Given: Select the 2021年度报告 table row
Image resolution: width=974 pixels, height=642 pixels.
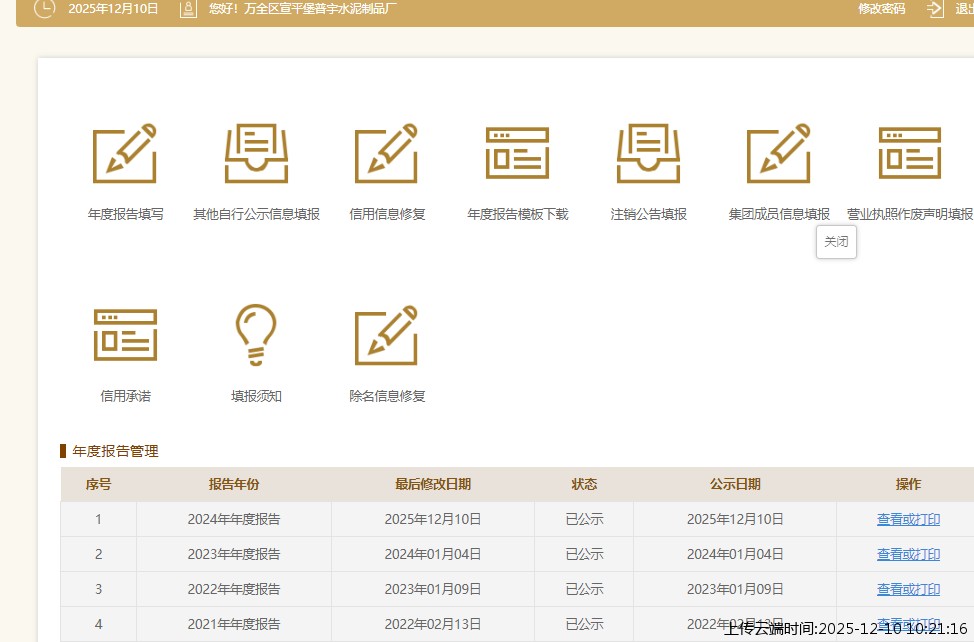Looking at the screenshot, I should click(x=233, y=623).
